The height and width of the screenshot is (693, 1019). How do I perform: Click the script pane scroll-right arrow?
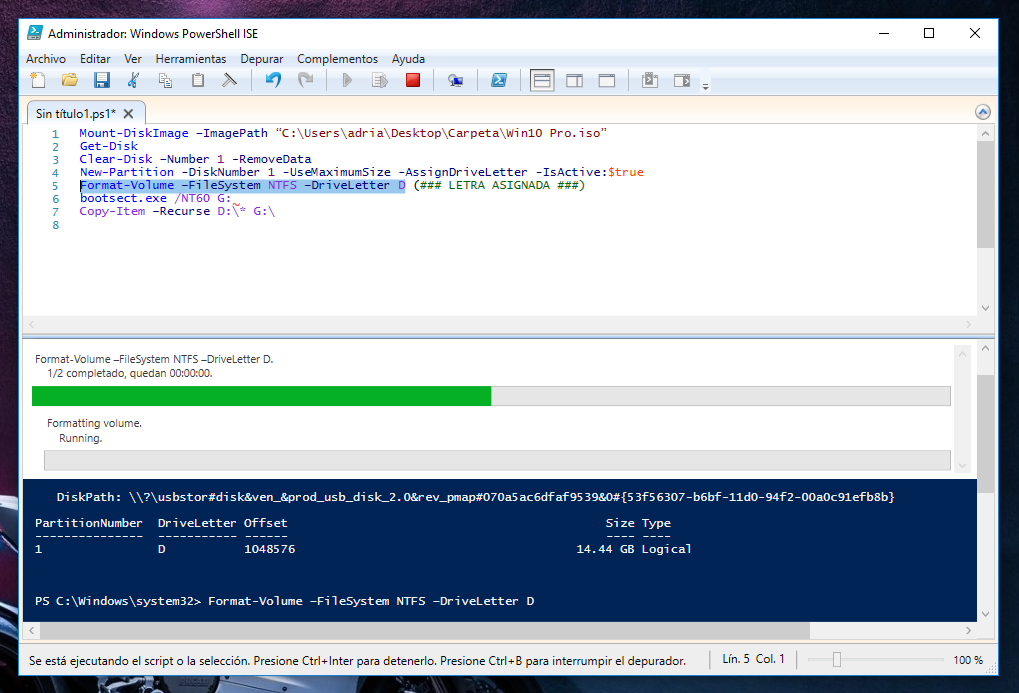pos(968,324)
